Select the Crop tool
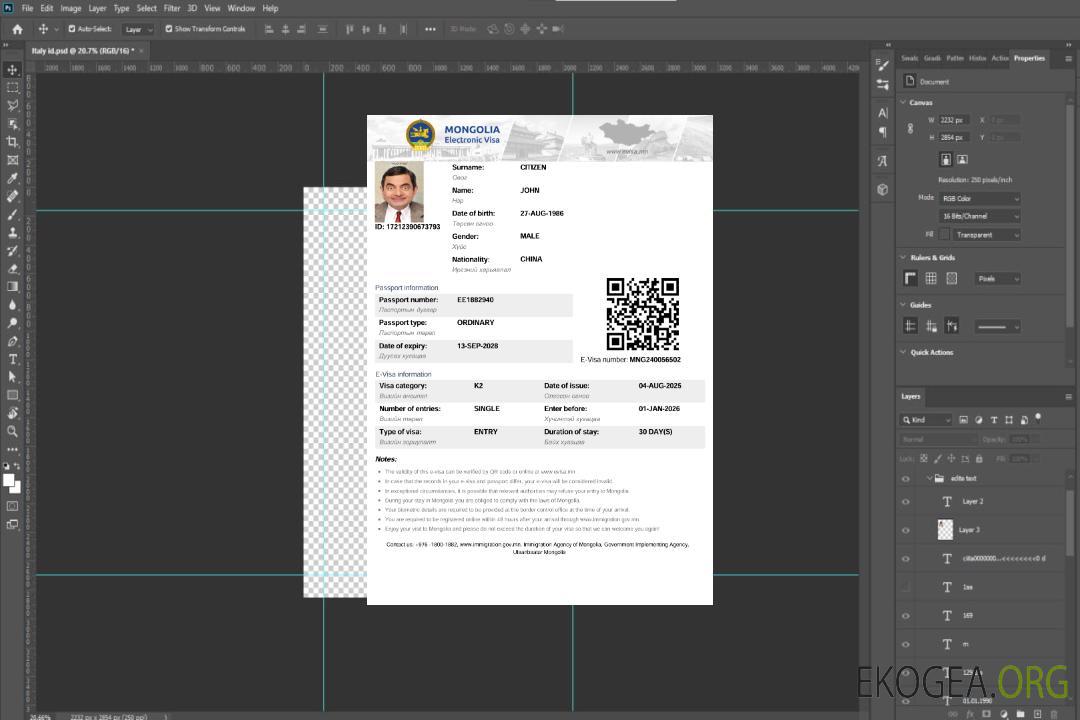The height and width of the screenshot is (720, 1080). click(12, 142)
